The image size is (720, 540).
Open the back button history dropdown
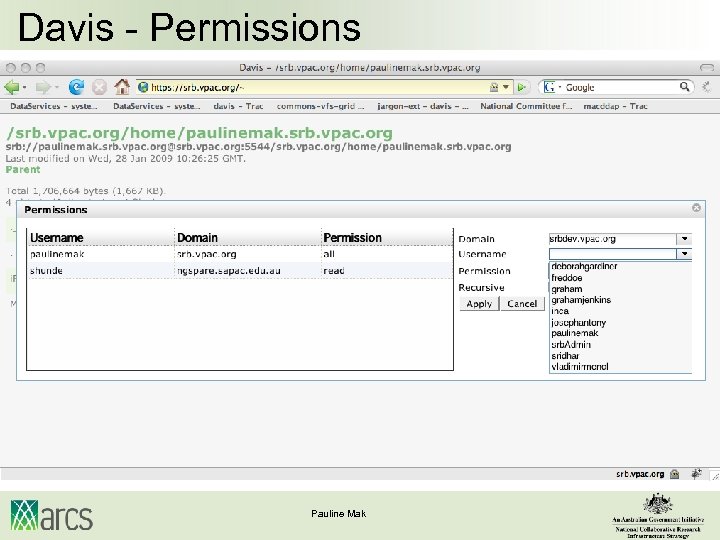[24, 87]
